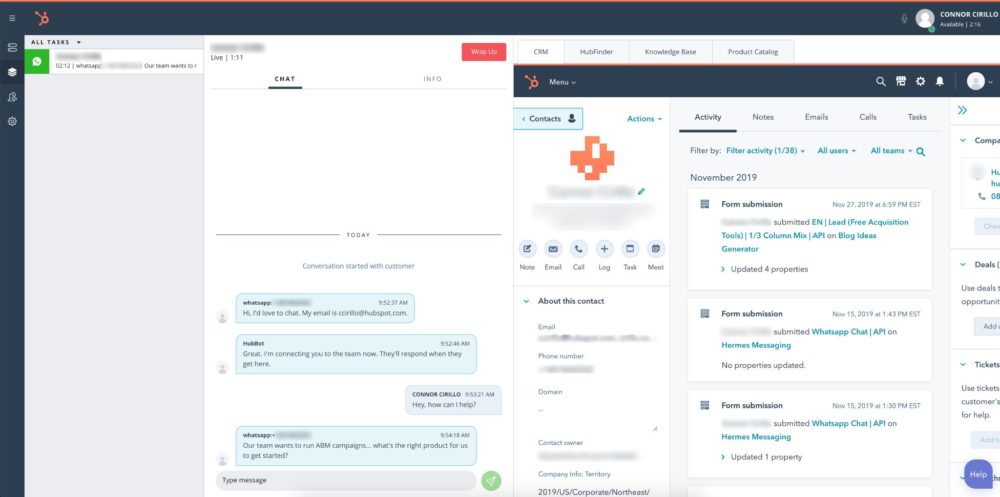
Task: Click the HubSpot sprocket logo in the CRM bar
Action: tap(531, 82)
